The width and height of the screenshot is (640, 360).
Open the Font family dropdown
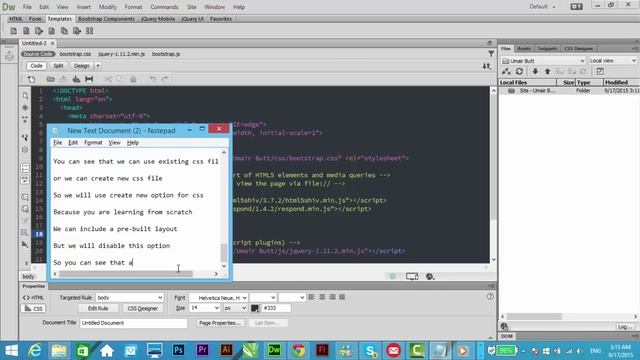coord(218,298)
